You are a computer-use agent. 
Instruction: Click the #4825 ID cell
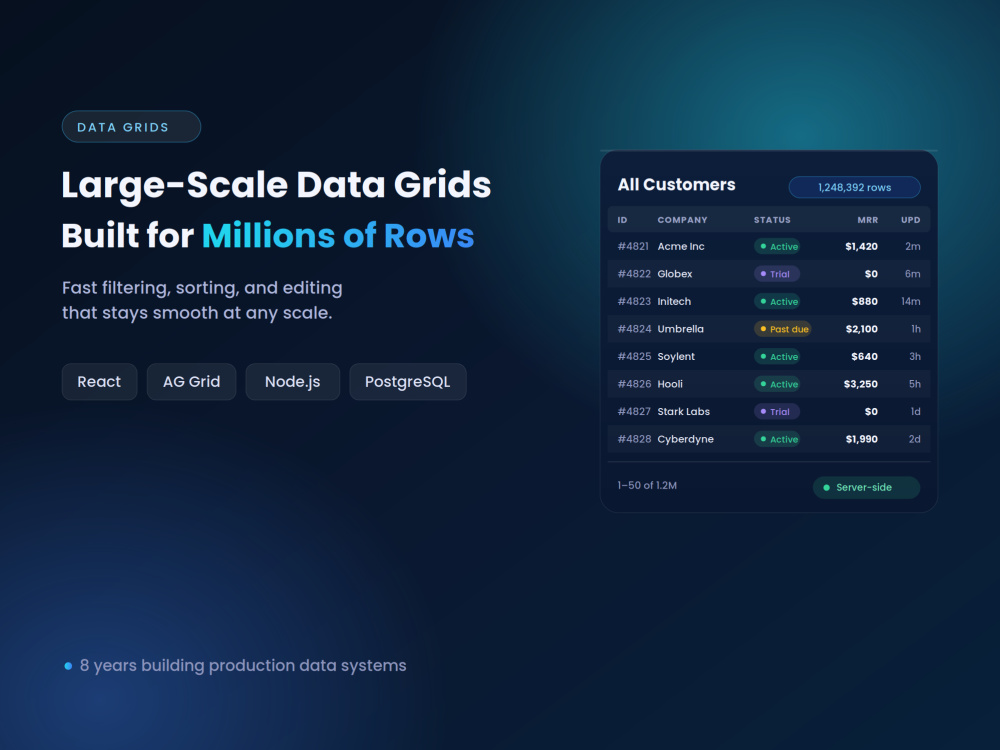(x=634, y=357)
